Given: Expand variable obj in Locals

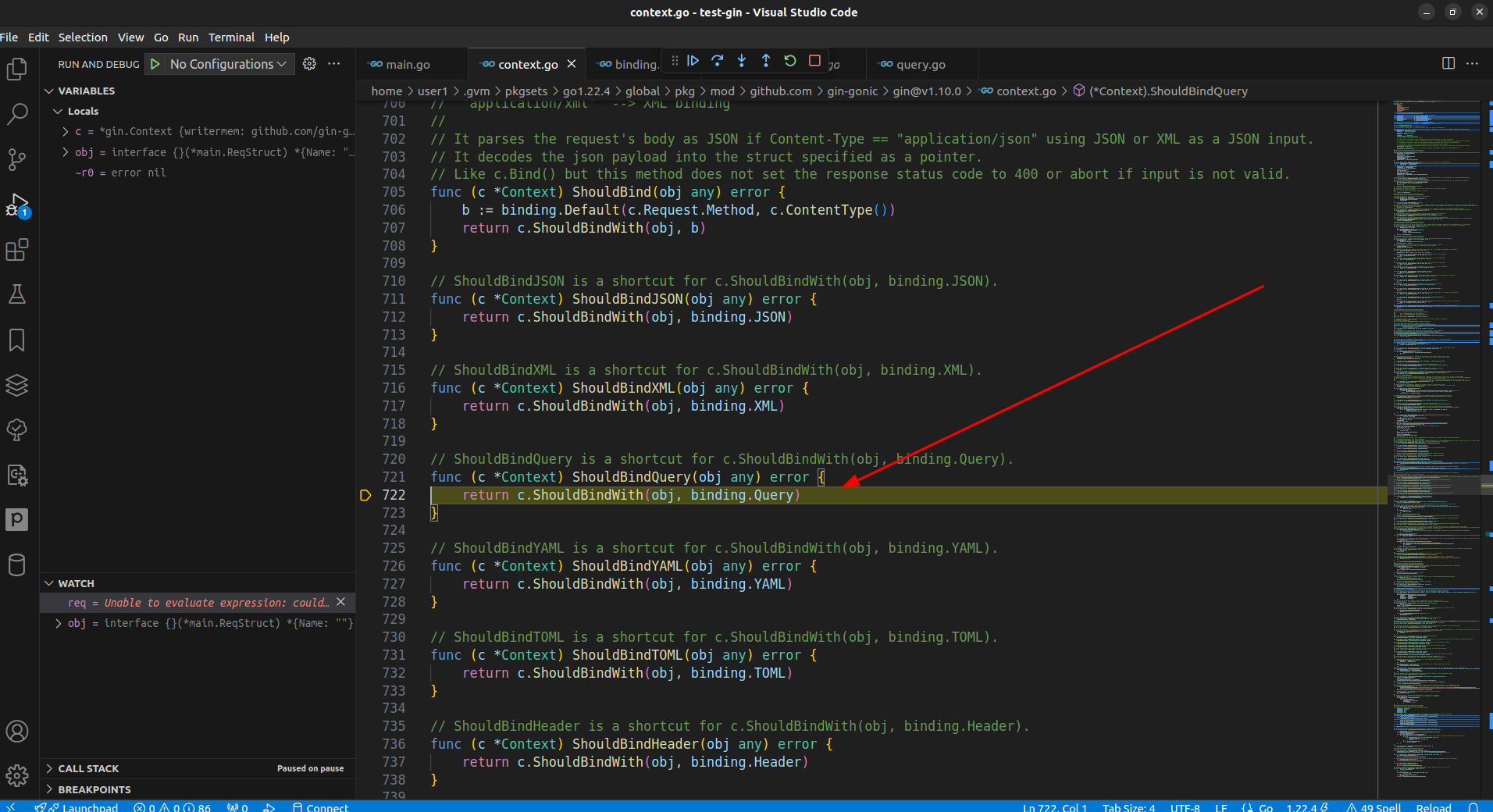Looking at the screenshot, I should (x=66, y=152).
